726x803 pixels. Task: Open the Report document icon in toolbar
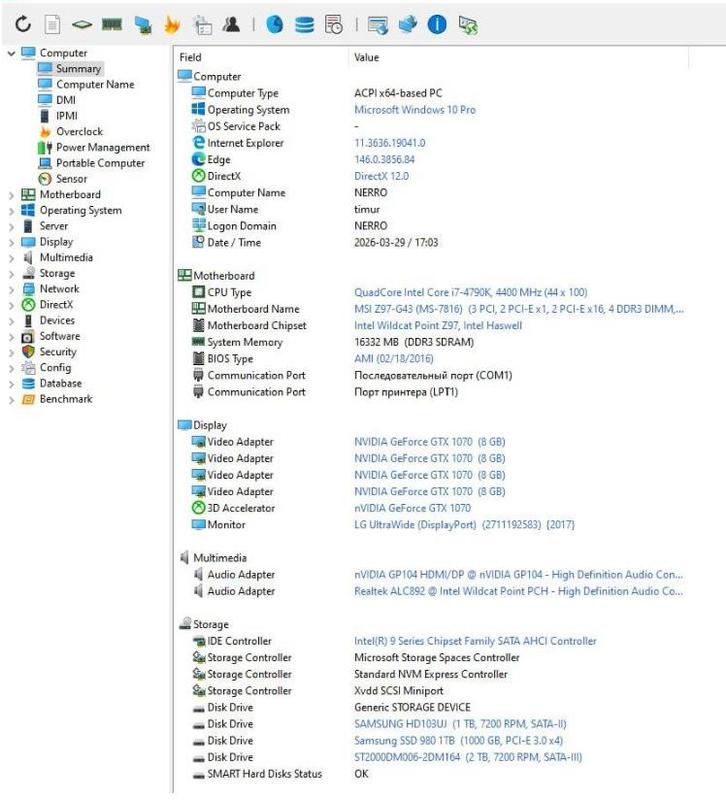click(52, 24)
